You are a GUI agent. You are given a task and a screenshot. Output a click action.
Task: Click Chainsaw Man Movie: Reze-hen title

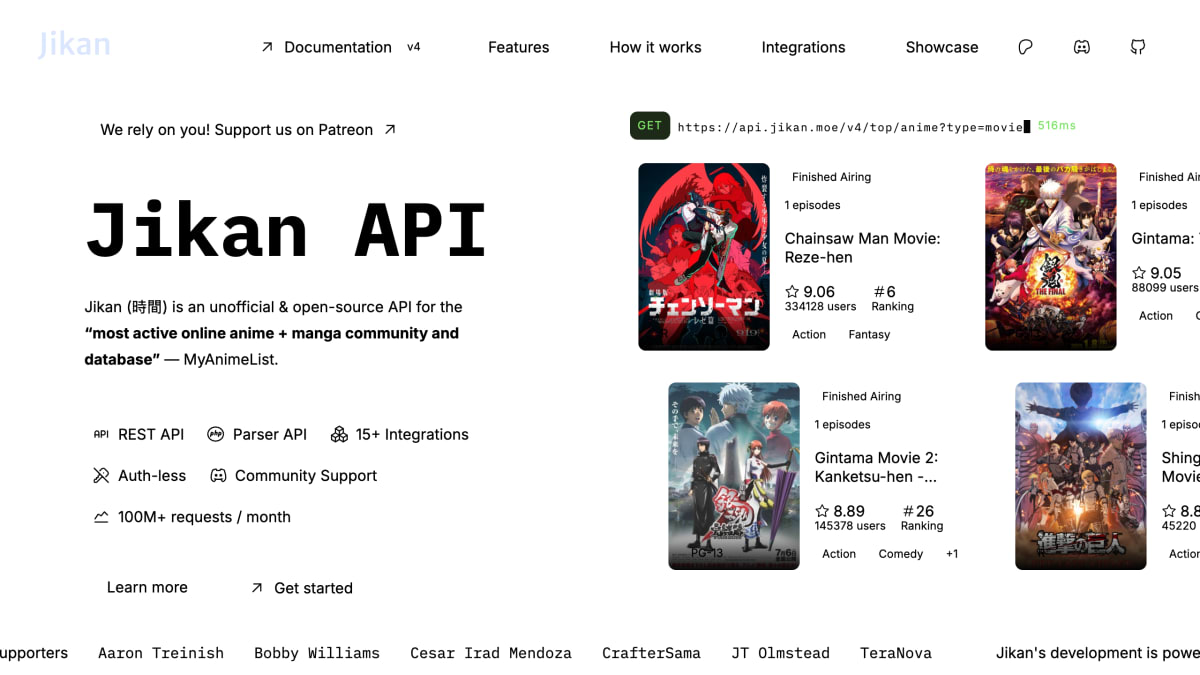(x=862, y=248)
